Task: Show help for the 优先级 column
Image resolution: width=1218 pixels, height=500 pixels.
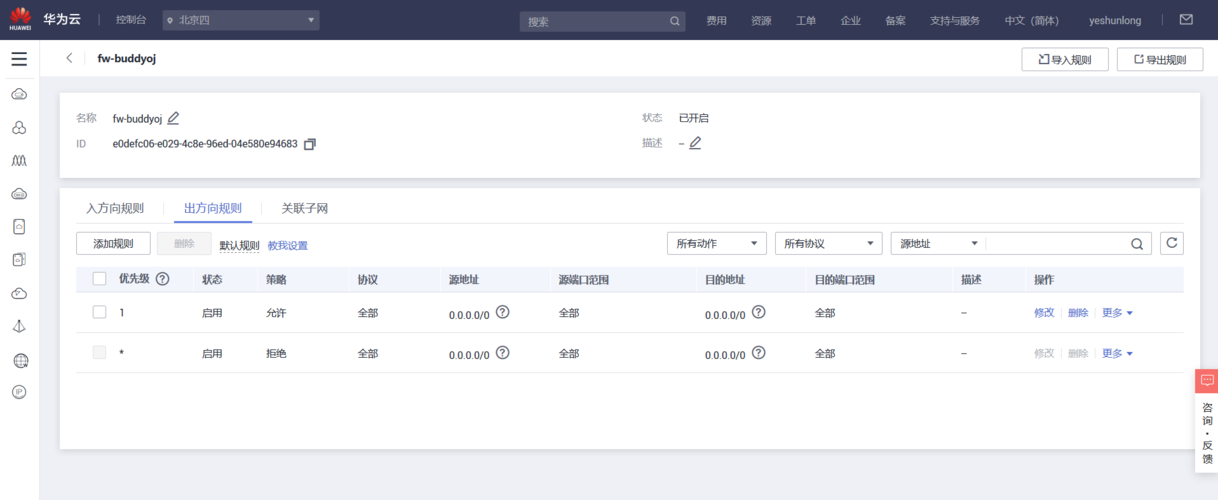Action: tap(162, 279)
